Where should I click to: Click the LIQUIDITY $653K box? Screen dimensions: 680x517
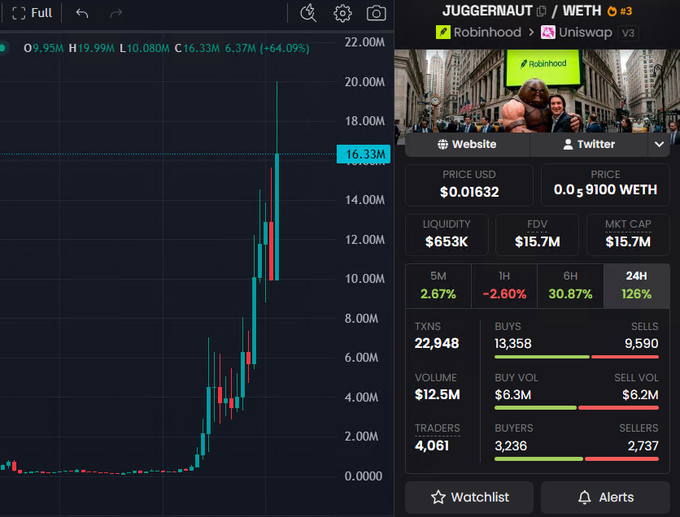[447, 235]
